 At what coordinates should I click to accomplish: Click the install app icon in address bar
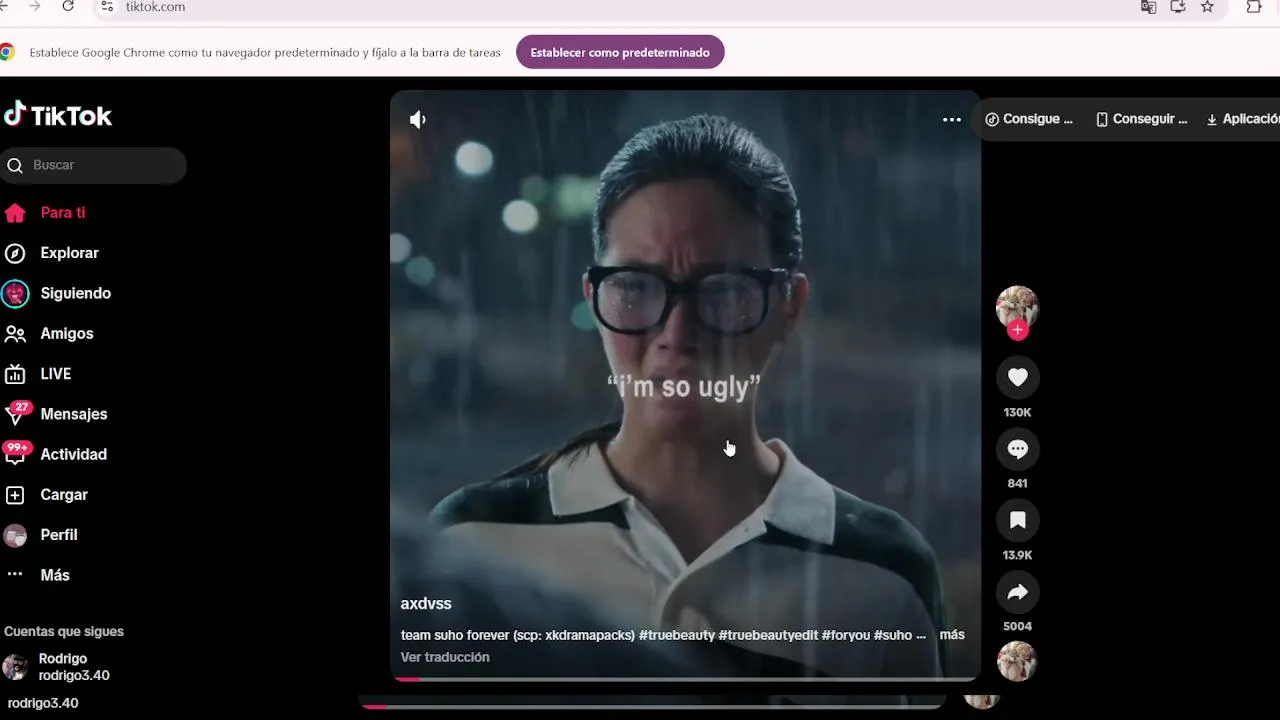point(1178,6)
